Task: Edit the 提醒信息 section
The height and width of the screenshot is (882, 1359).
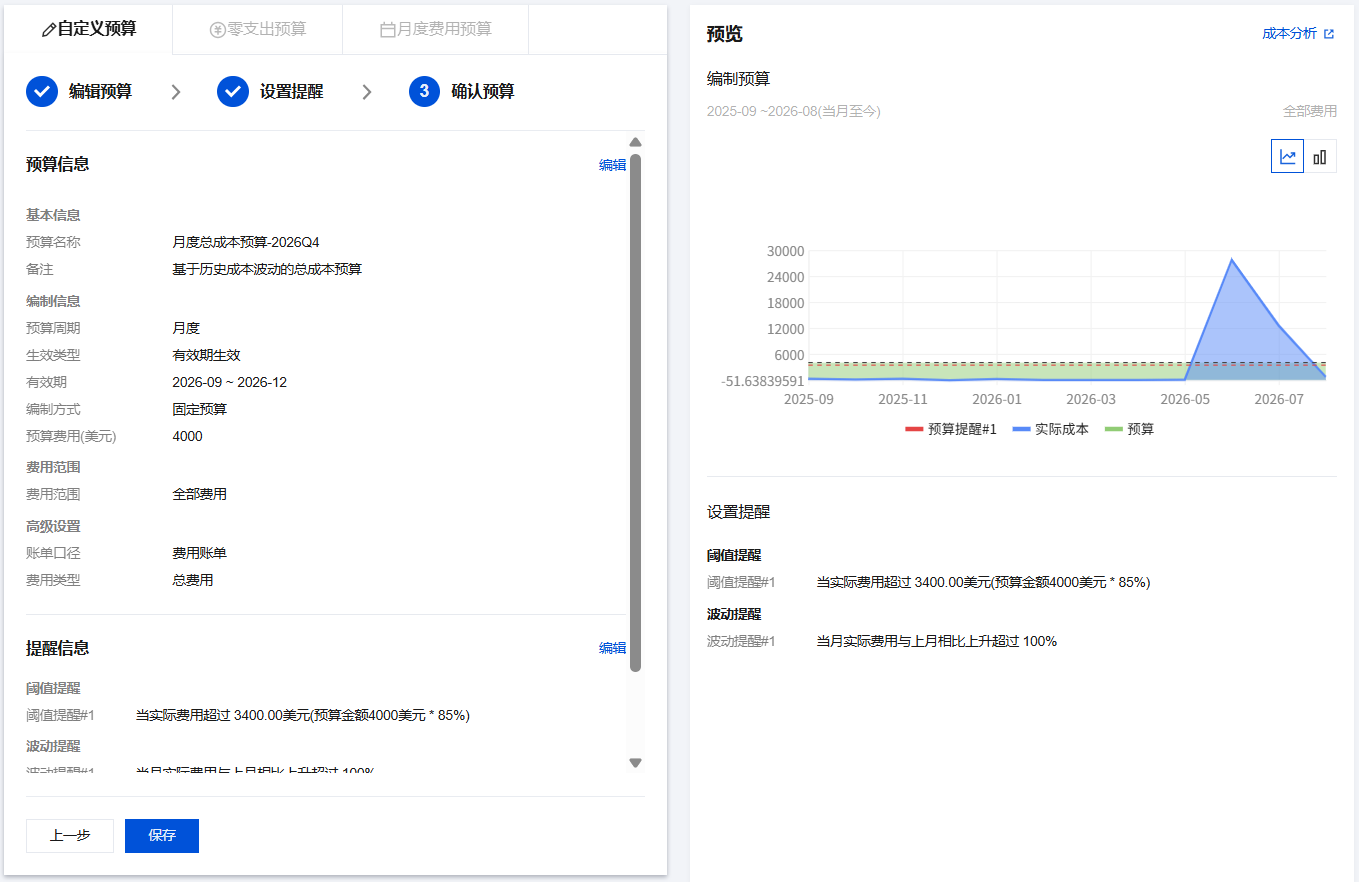Action: click(612, 648)
